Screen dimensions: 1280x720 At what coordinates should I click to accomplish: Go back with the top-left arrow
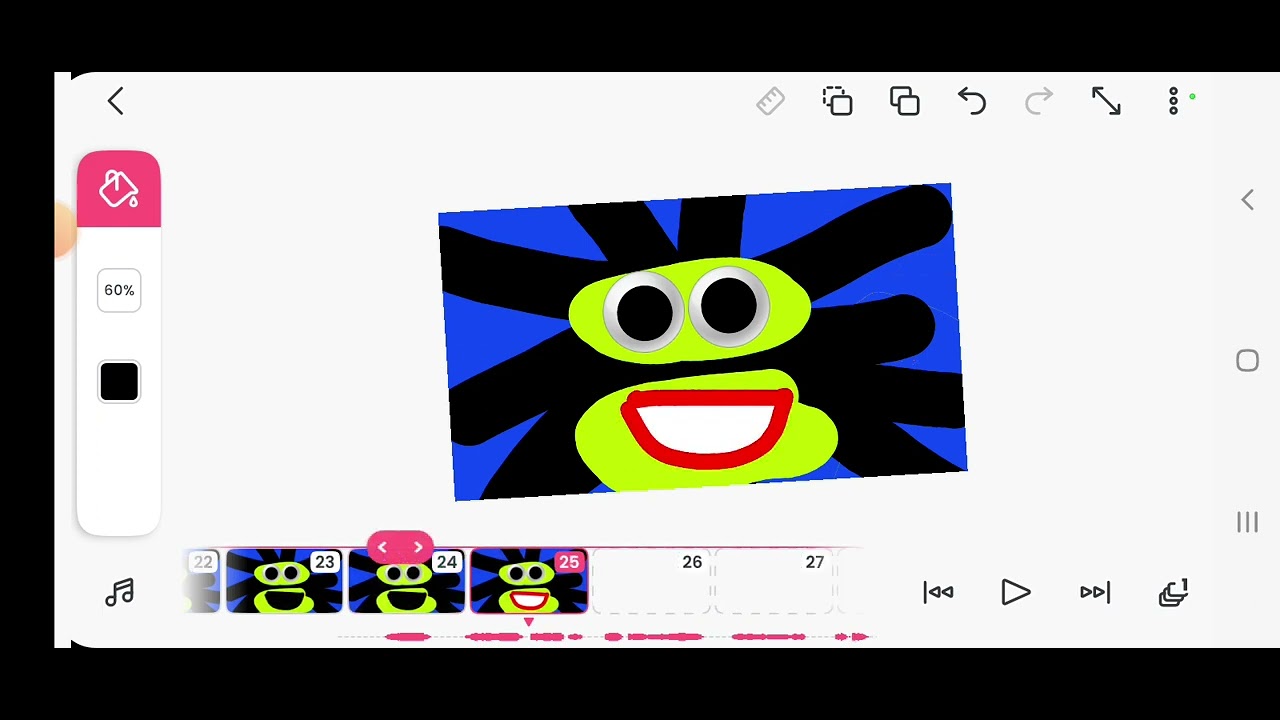(115, 101)
